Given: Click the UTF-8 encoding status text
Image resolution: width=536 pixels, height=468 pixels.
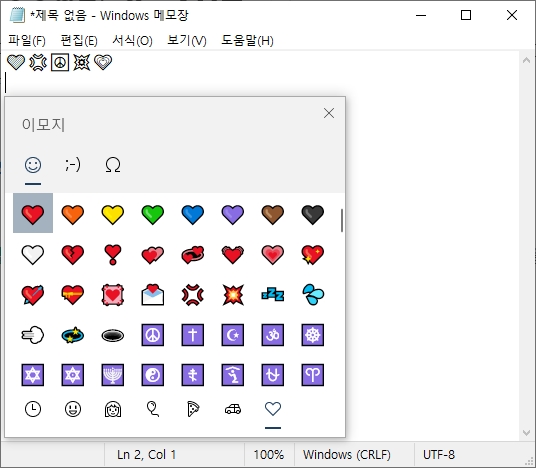Looking at the screenshot, I should pos(439,455).
